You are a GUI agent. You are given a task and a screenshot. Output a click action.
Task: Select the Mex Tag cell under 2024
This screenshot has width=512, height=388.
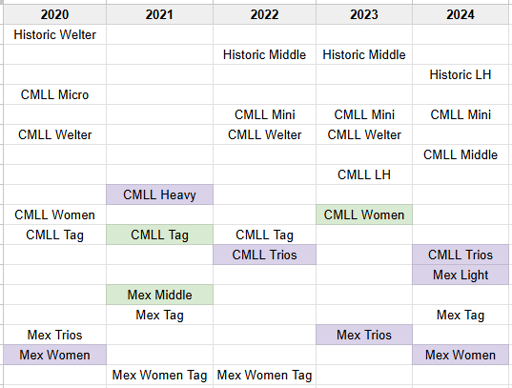pyautogui.click(x=460, y=315)
